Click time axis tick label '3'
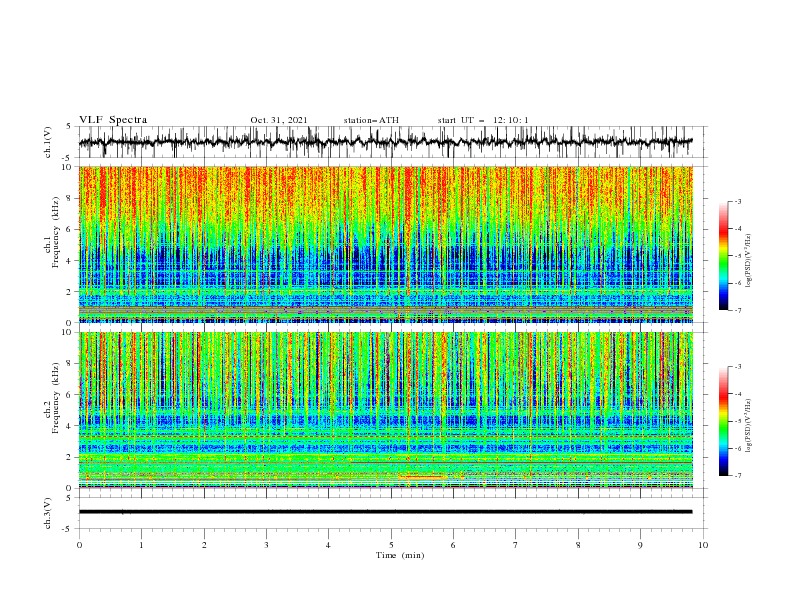 [266, 545]
